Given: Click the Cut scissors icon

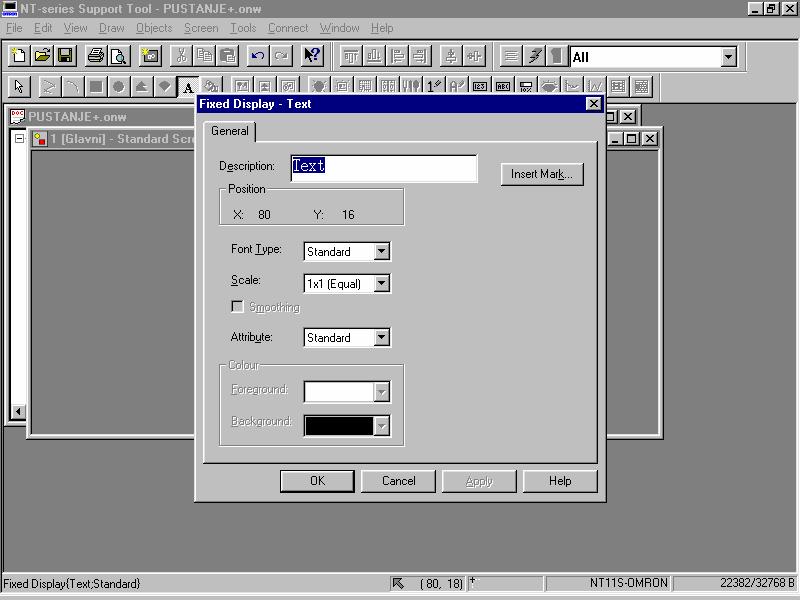Looking at the screenshot, I should 182,56.
